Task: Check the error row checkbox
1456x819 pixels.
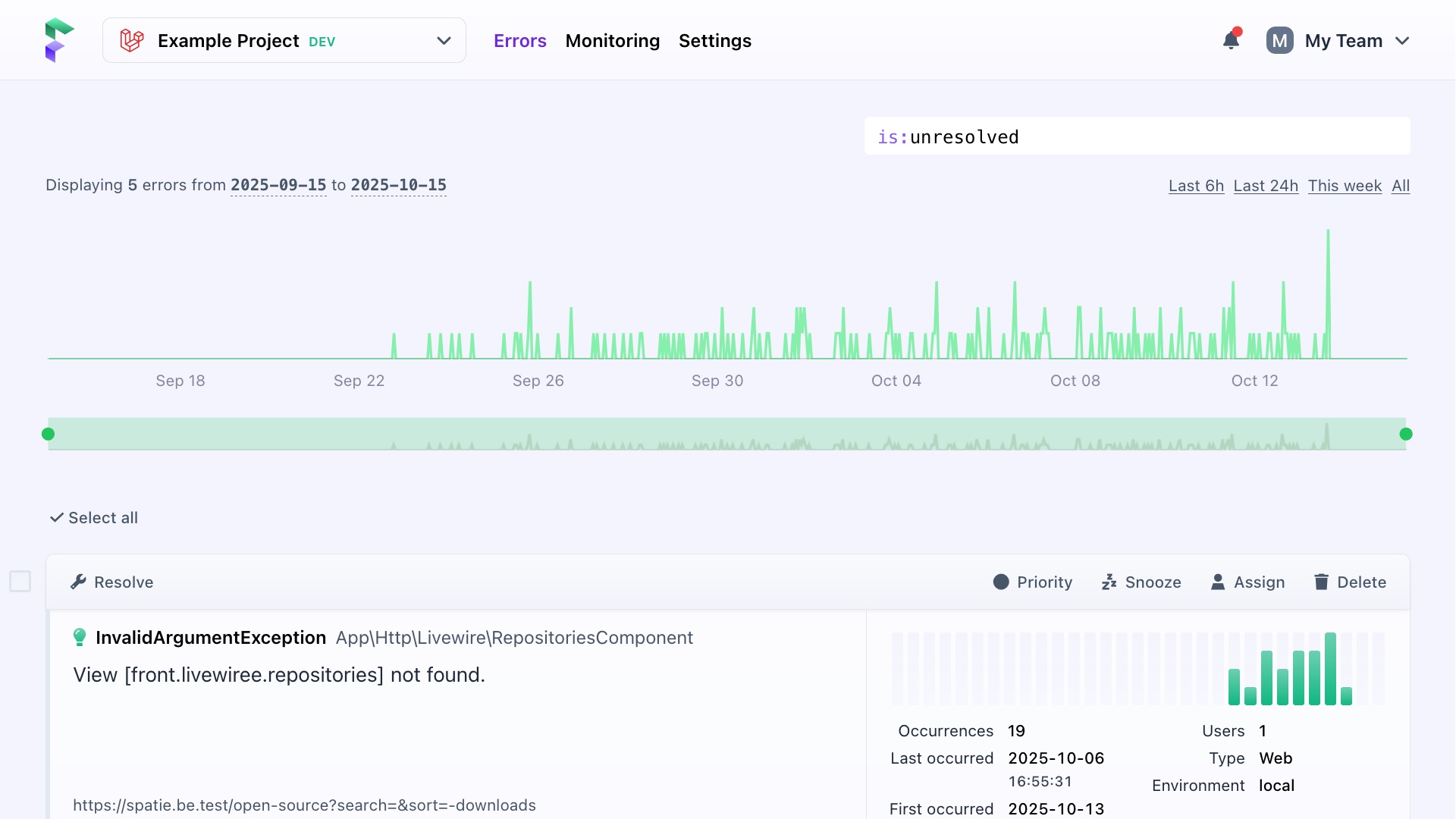Action: click(x=20, y=582)
